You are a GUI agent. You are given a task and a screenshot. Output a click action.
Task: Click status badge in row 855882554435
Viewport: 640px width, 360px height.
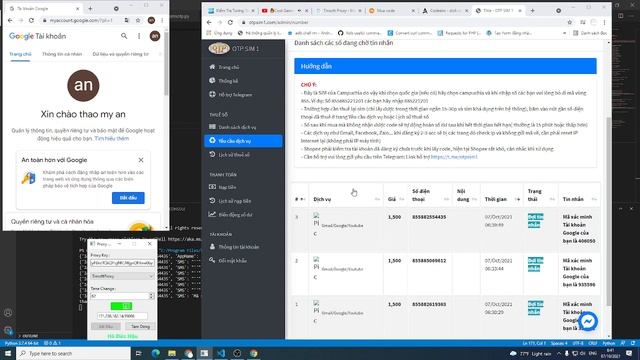[535, 220]
